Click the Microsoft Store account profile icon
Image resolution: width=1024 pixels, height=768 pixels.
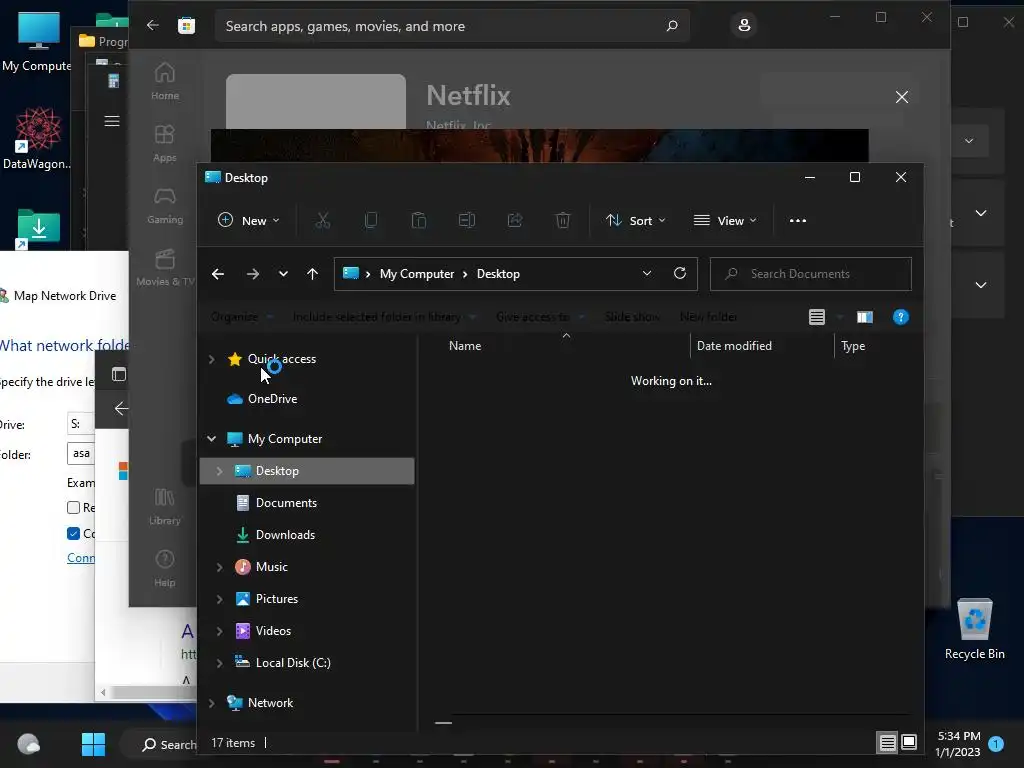tap(744, 25)
